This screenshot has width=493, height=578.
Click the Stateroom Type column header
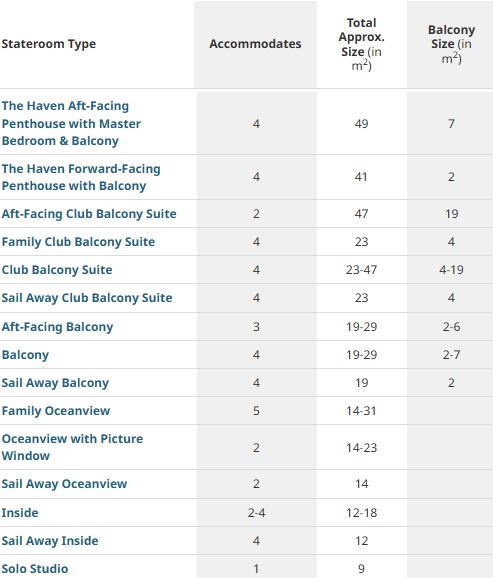coord(49,44)
